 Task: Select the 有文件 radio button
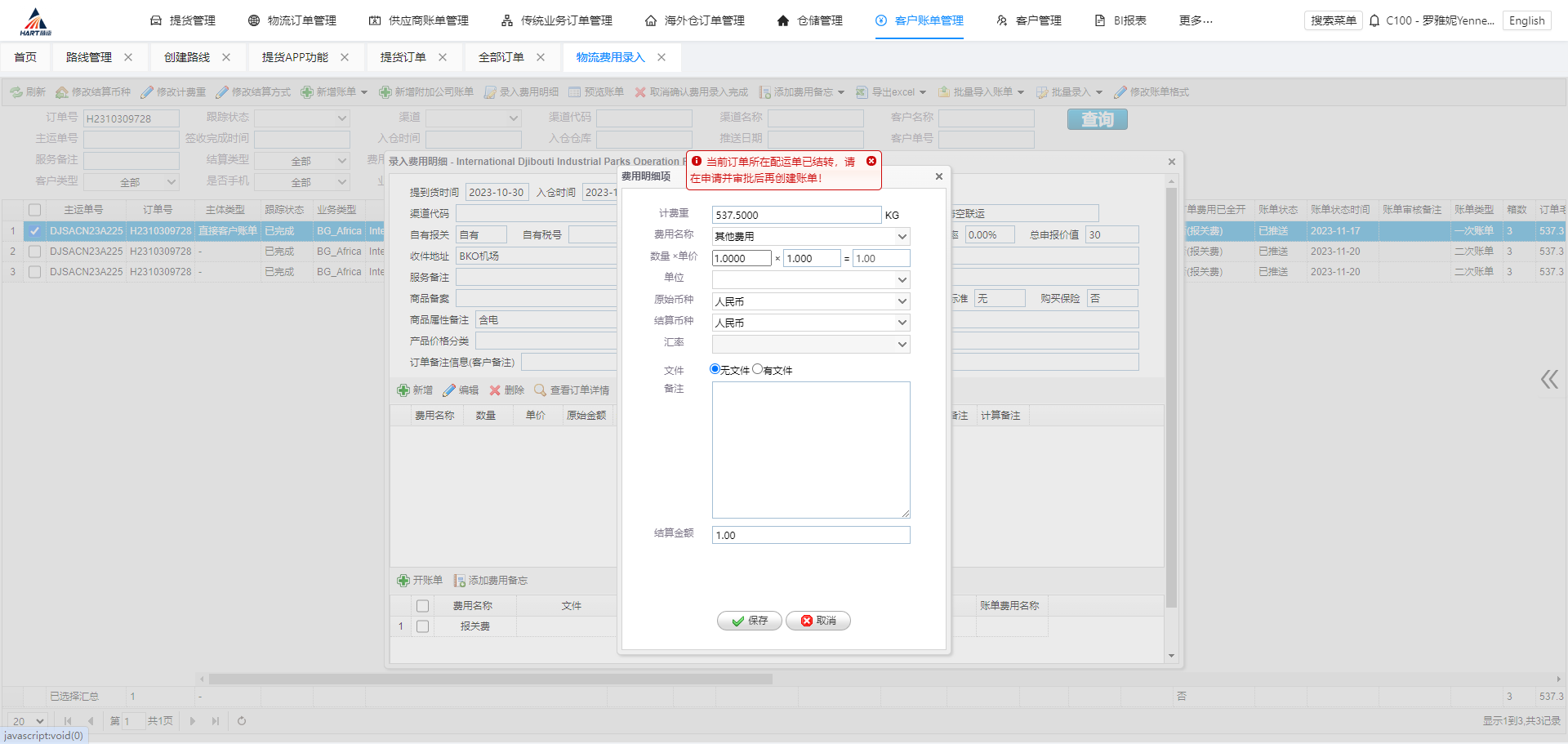pyautogui.click(x=758, y=369)
